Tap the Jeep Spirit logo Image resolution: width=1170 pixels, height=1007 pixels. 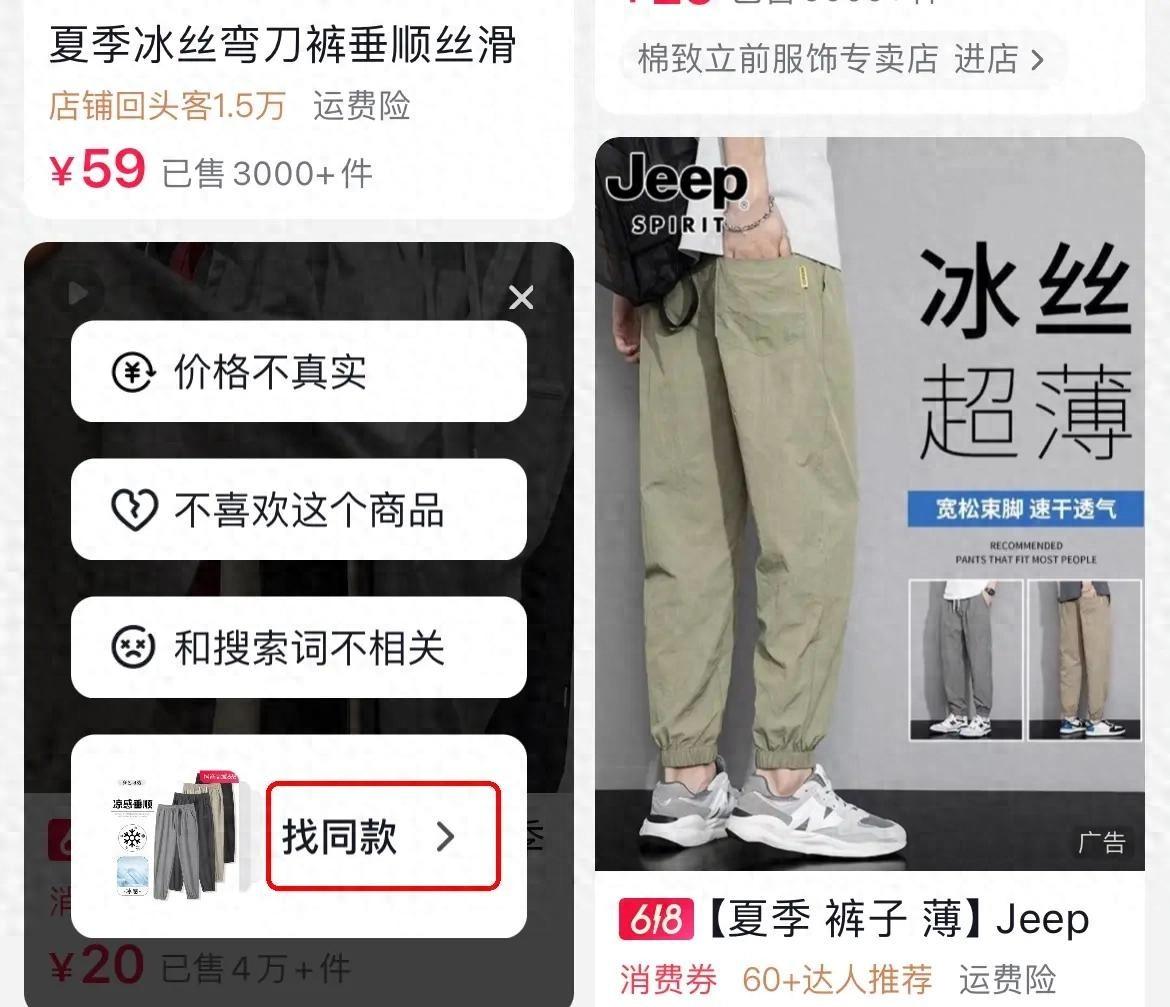click(x=678, y=194)
